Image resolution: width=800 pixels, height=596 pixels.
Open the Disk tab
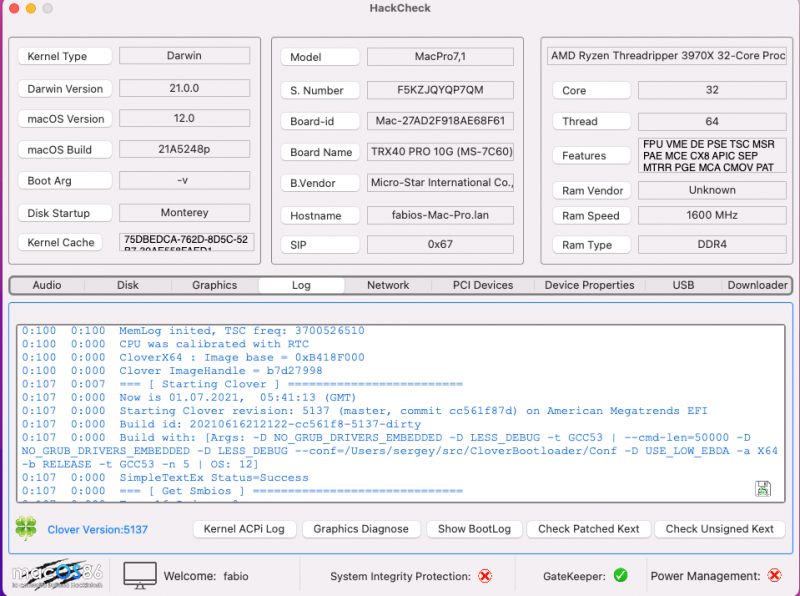[x=128, y=285]
